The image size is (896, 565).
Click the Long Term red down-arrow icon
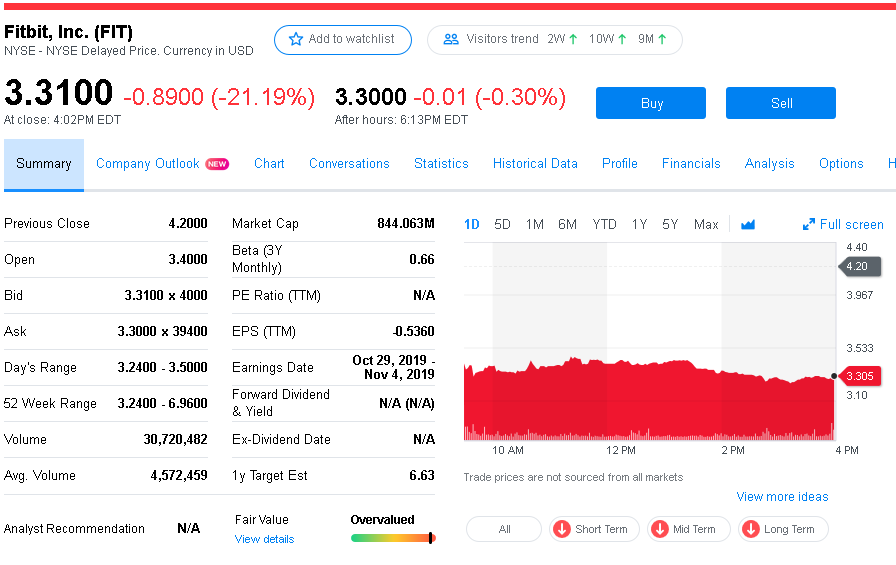click(751, 529)
